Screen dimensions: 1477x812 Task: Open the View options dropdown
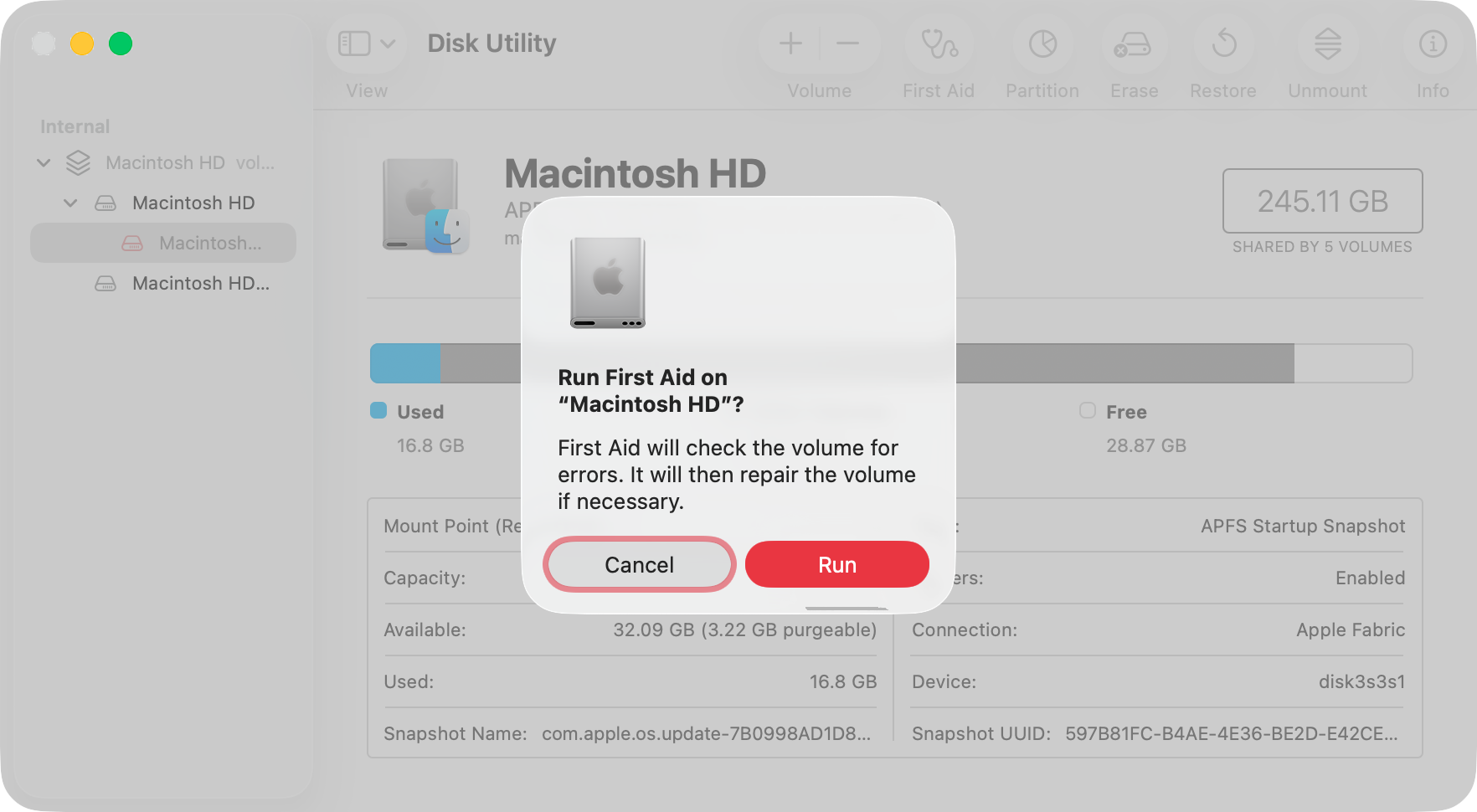tap(366, 44)
